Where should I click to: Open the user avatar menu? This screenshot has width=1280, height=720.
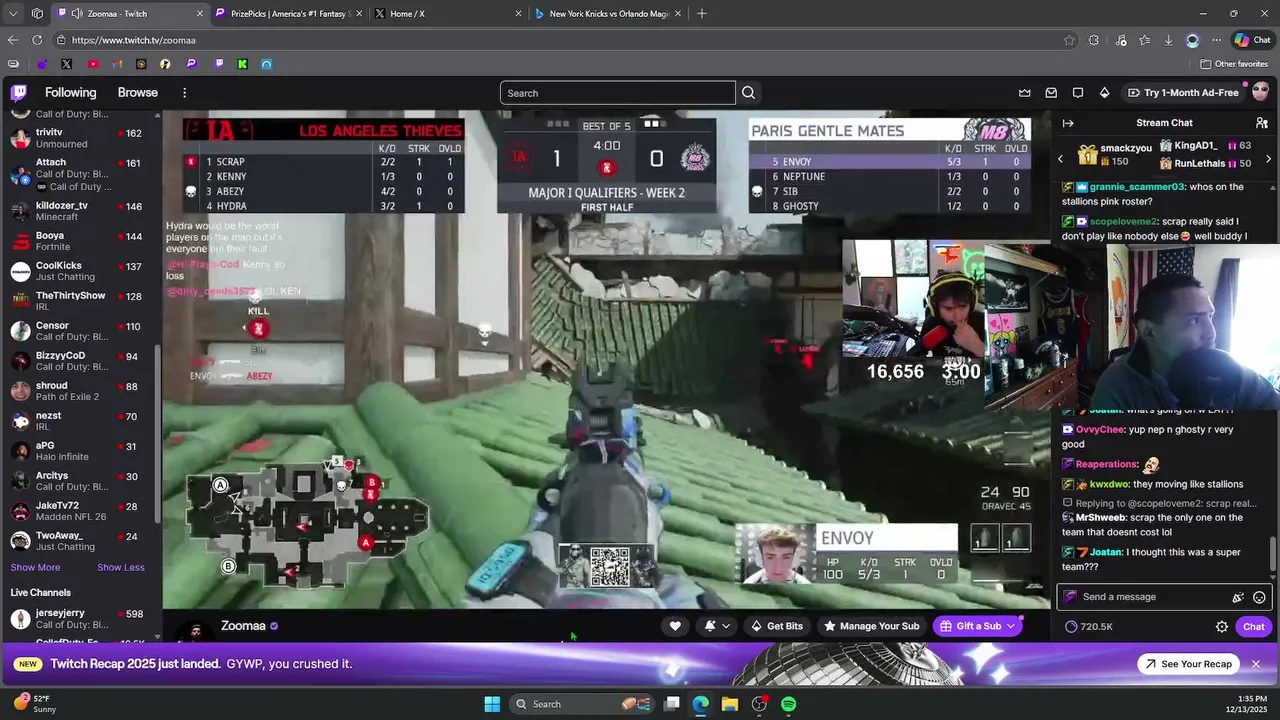pyautogui.click(x=1260, y=92)
